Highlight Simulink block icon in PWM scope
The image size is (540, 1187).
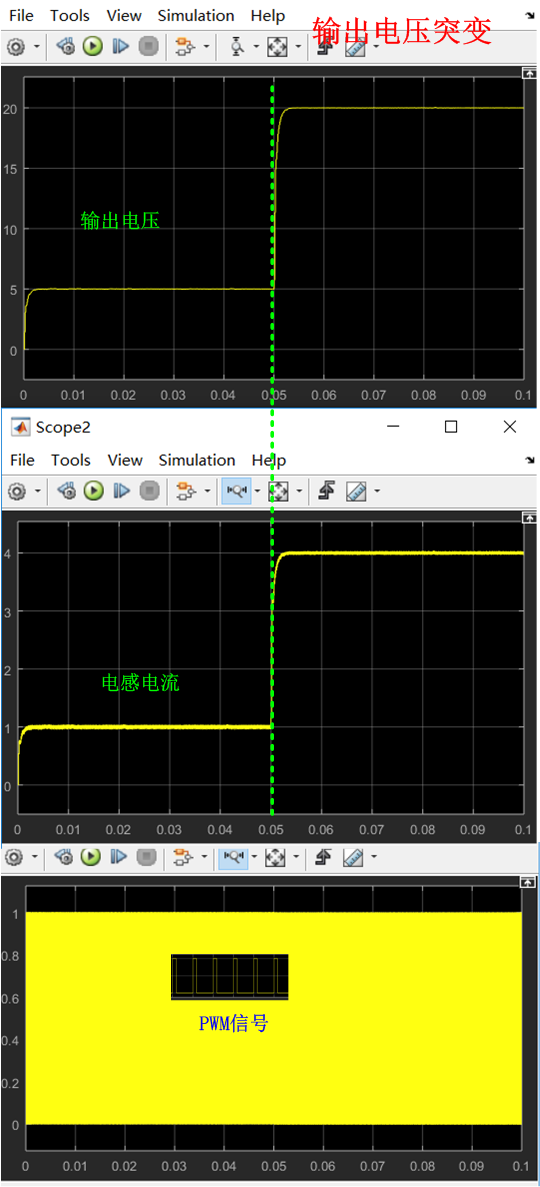(184, 858)
